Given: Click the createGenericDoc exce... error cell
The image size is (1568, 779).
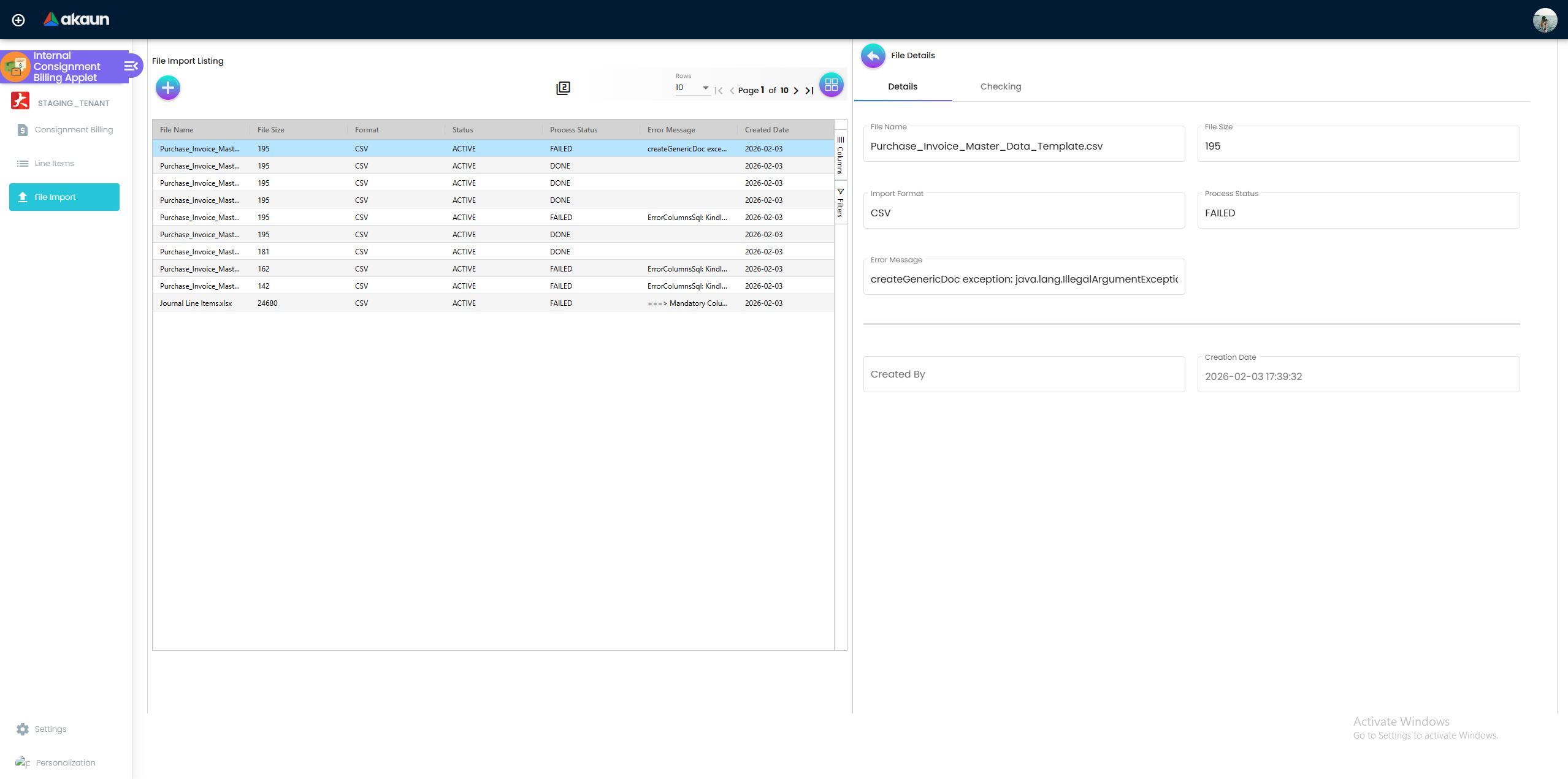Looking at the screenshot, I should [689, 149].
